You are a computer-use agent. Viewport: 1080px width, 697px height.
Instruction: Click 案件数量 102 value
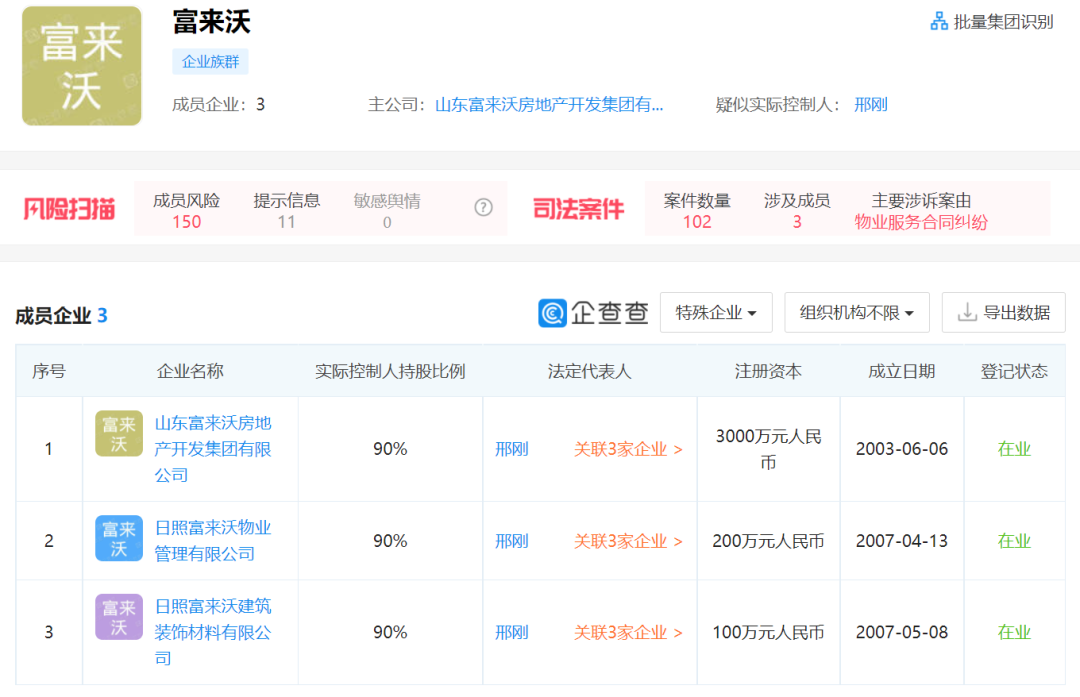tap(697, 222)
